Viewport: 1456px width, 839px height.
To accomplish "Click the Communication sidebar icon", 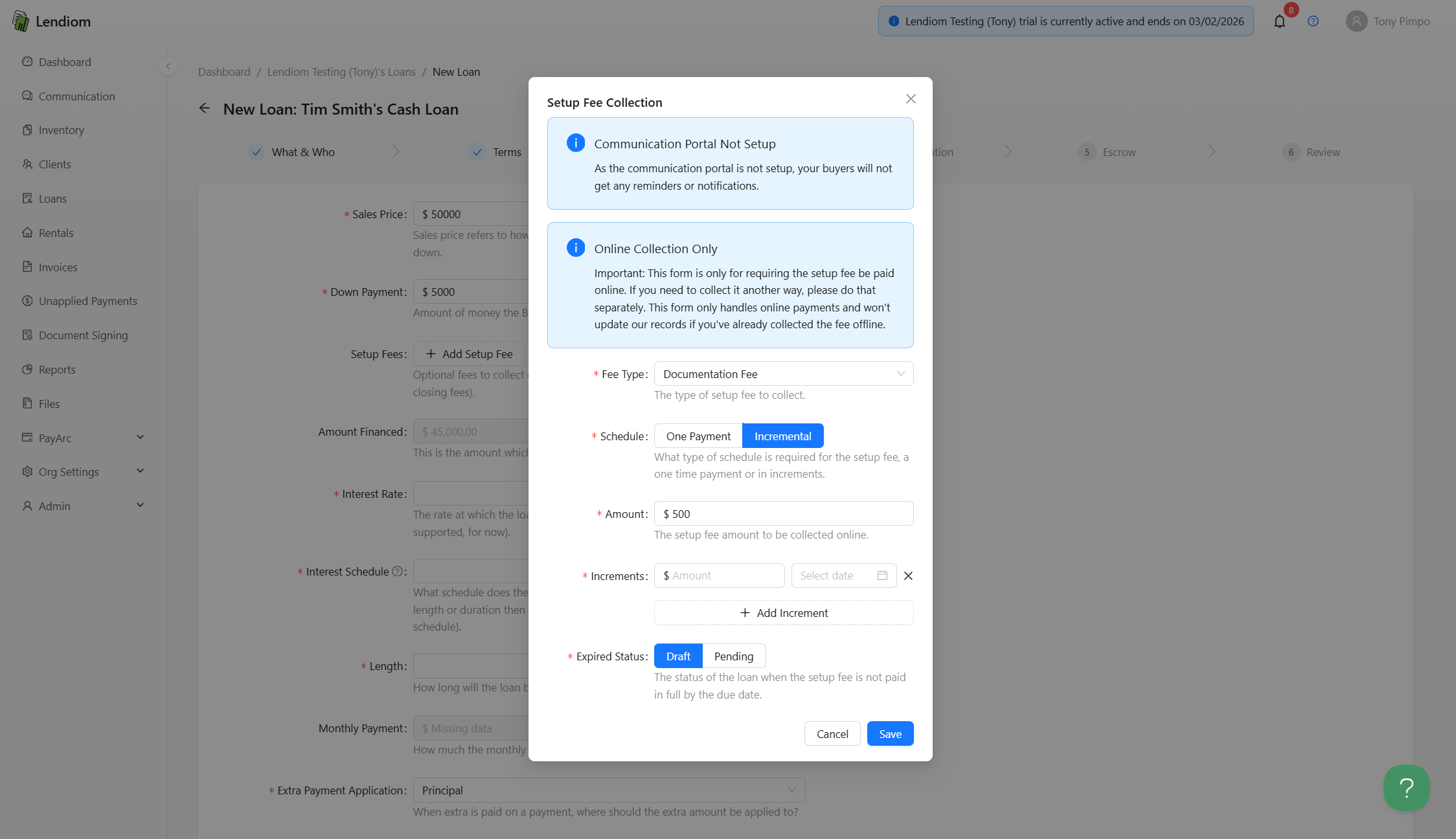I will (x=27, y=96).
